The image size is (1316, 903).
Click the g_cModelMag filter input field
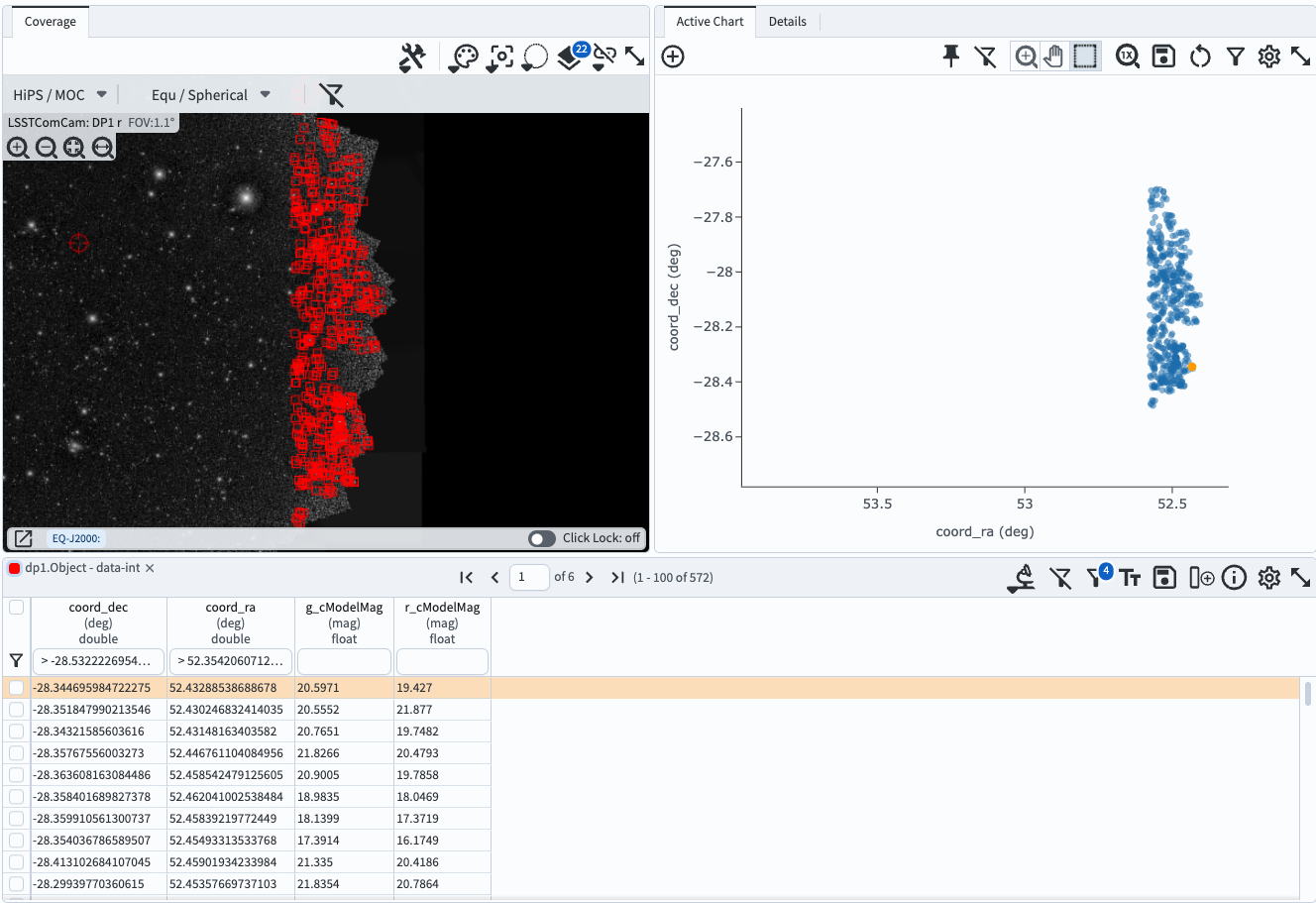343,660
